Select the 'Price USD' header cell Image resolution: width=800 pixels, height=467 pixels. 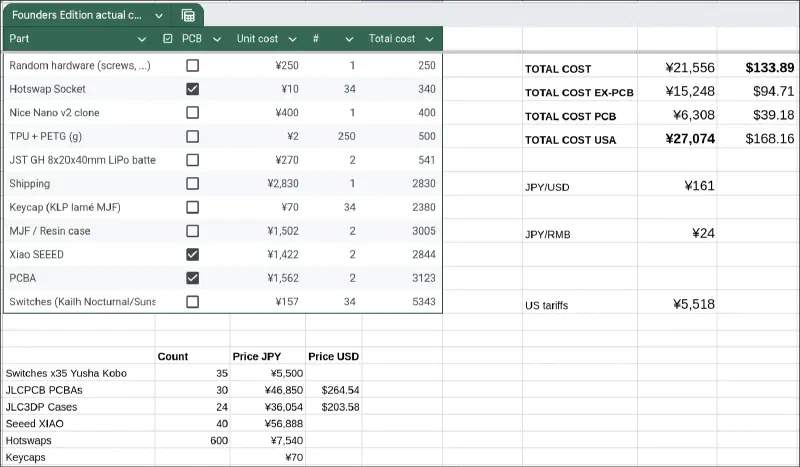click(333, 356)
